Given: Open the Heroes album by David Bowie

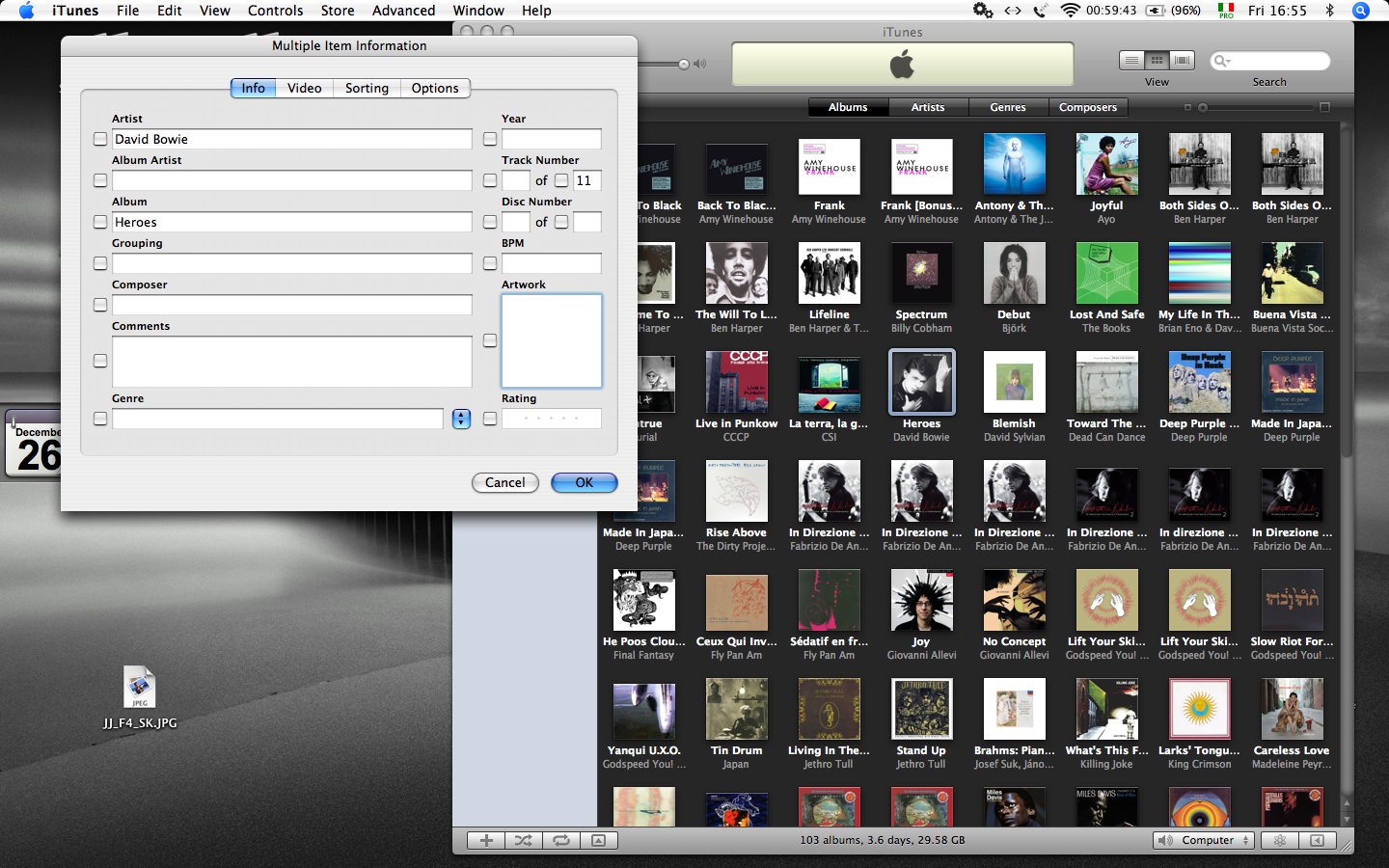Looking at the screenshot, I should 921,382.
